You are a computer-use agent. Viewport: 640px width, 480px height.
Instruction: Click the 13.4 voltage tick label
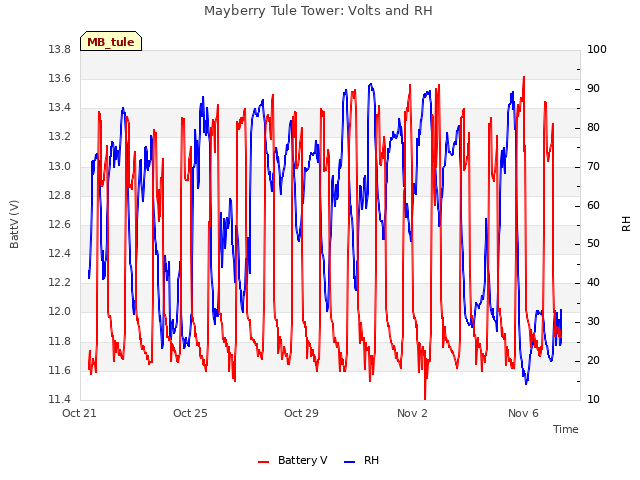[x=60, y=108]
